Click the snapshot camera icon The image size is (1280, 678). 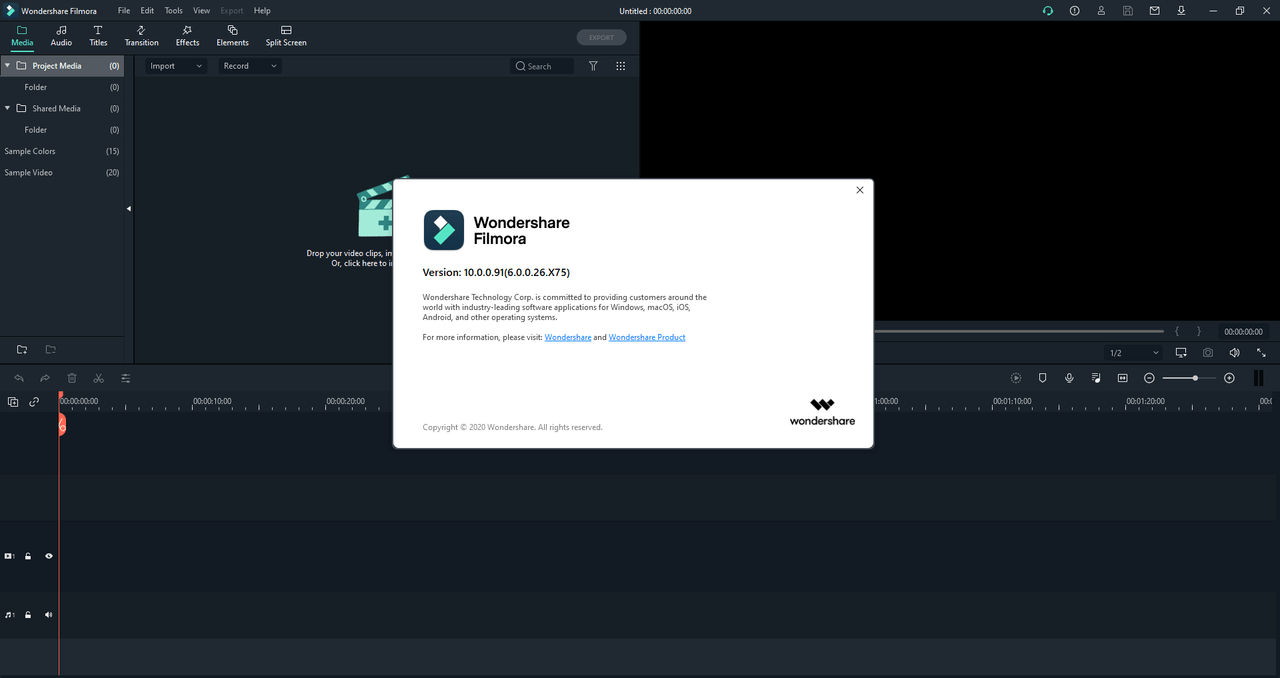click(x=1208, y=353)
